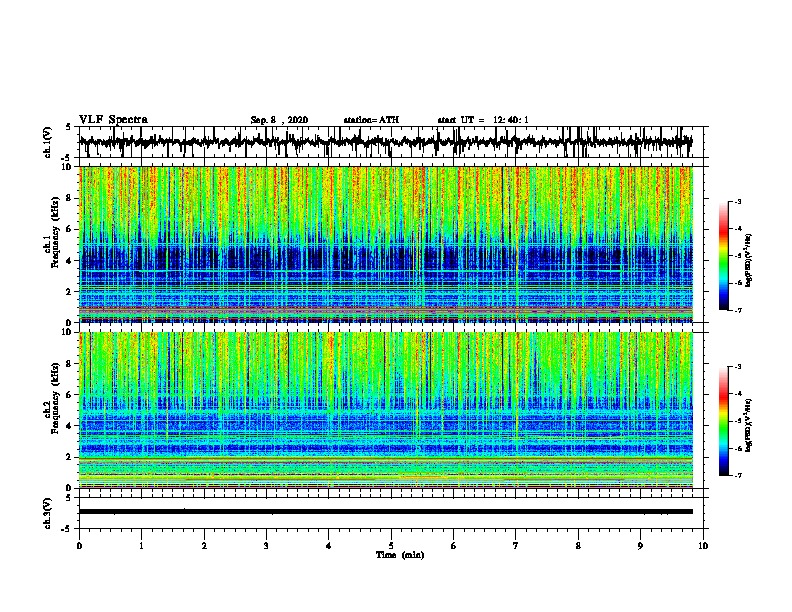Screen dimensions: 792x612
Task: Click the "station= ATH" header label
Action: pyautogui.click(x=371, y=120)
